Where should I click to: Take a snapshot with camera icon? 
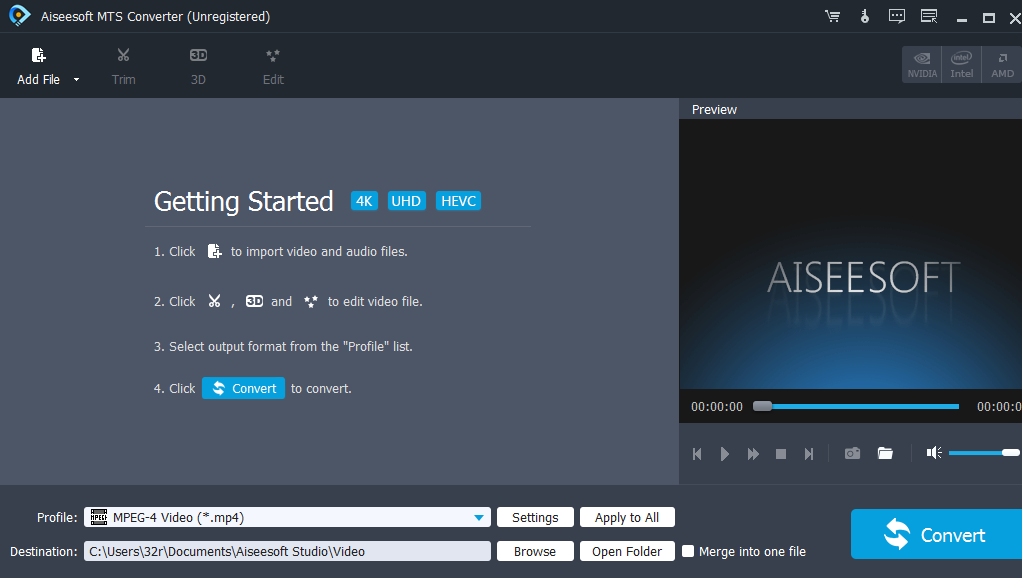[853, 453]
